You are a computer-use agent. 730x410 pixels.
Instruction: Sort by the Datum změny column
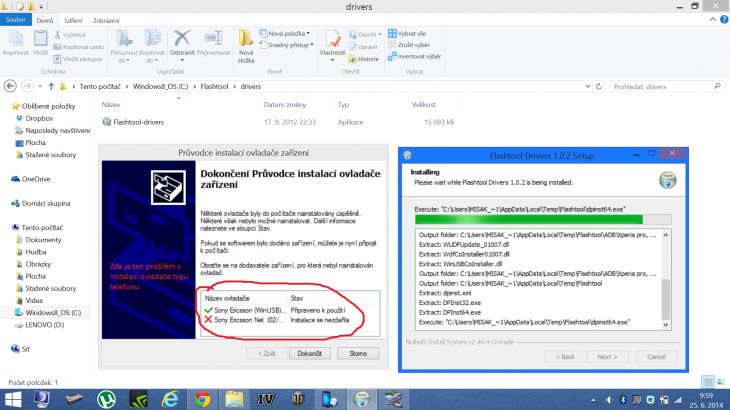tap(285, 105)
